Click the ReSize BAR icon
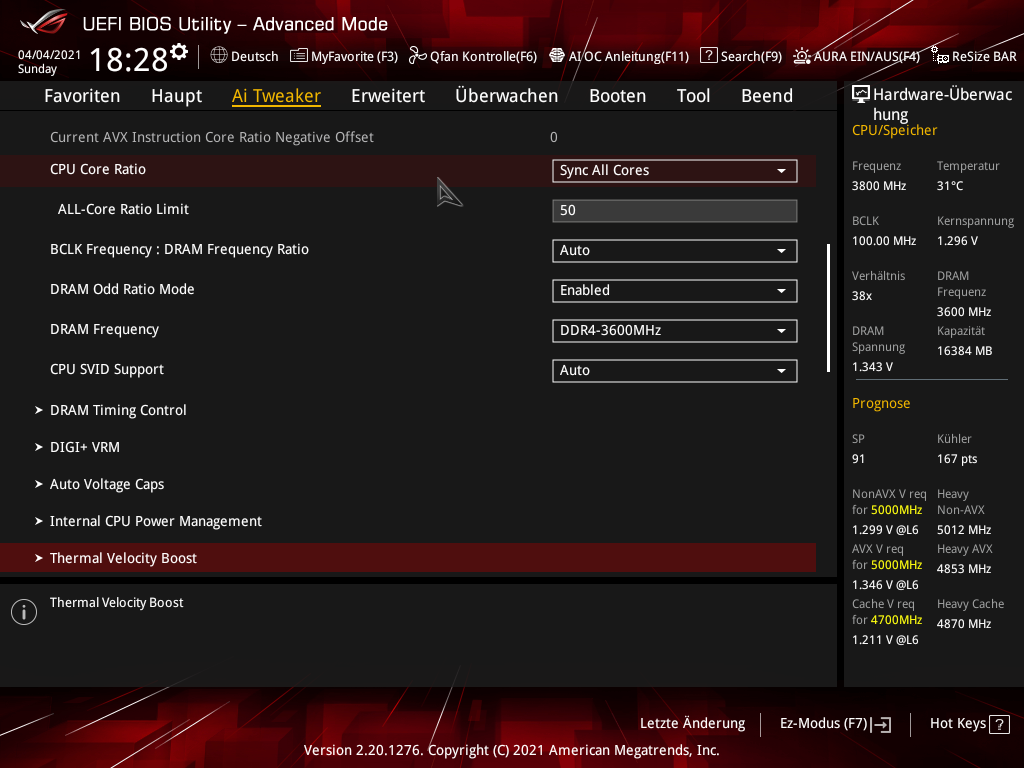Image resolution: width=1024 pixels, height=768 pixels. [x=940, y=56]
